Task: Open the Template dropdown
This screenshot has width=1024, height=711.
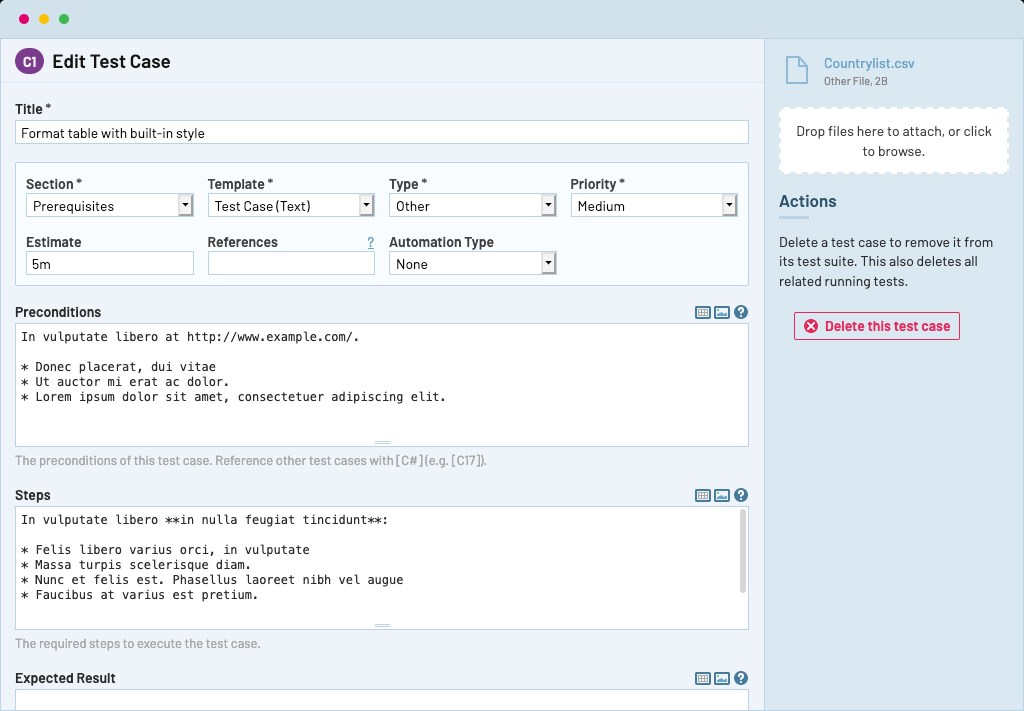Action: 367,205
